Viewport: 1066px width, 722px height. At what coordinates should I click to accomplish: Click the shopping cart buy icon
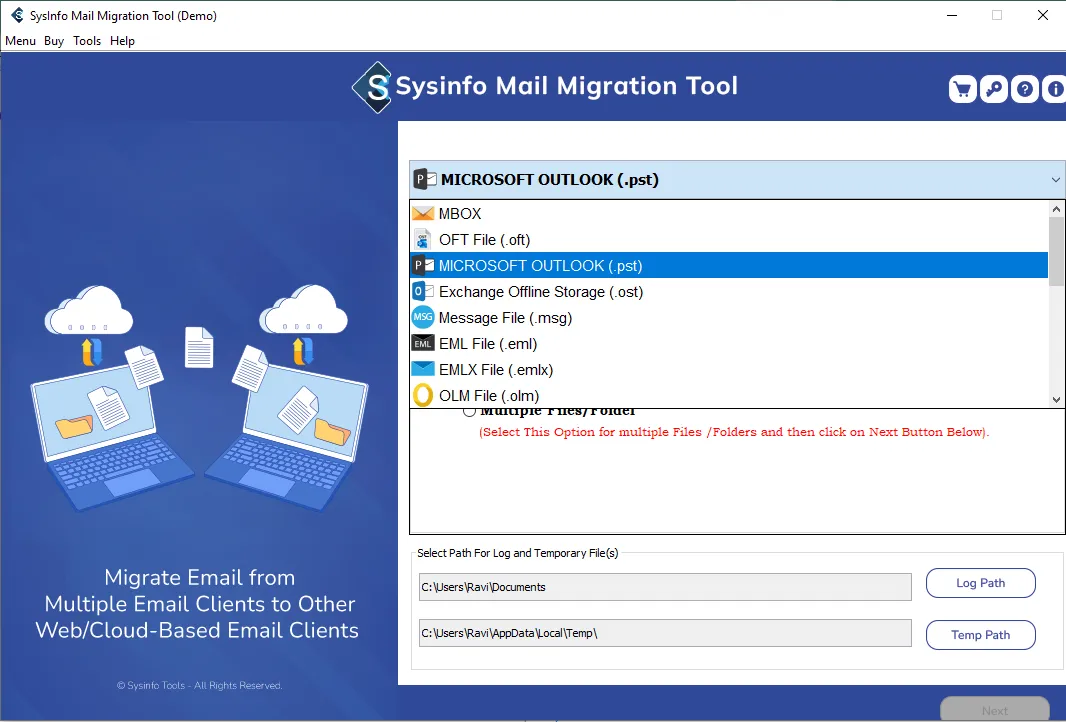click(963, 89)
